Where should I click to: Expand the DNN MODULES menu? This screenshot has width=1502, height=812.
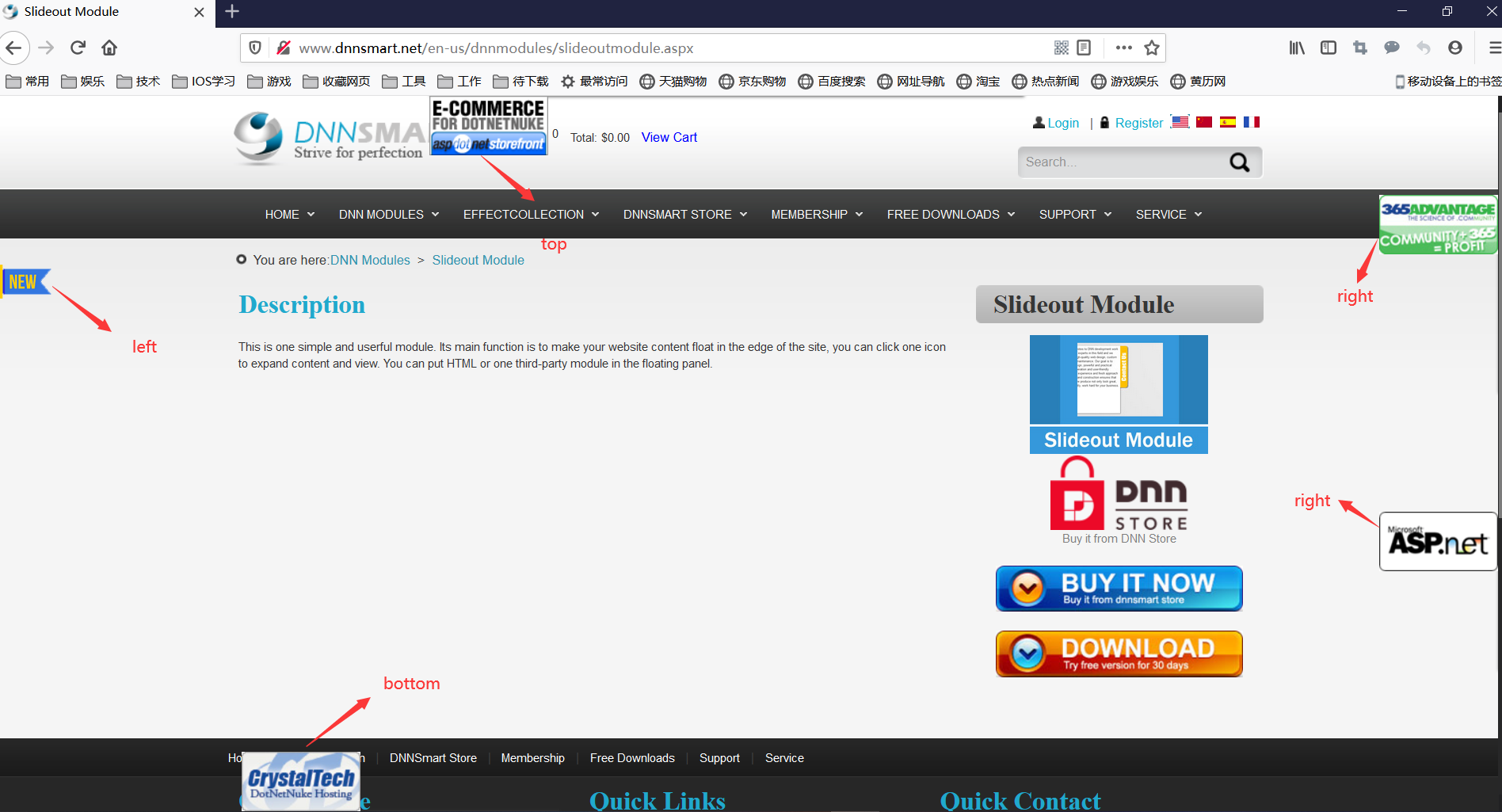(x=389, y=215)
